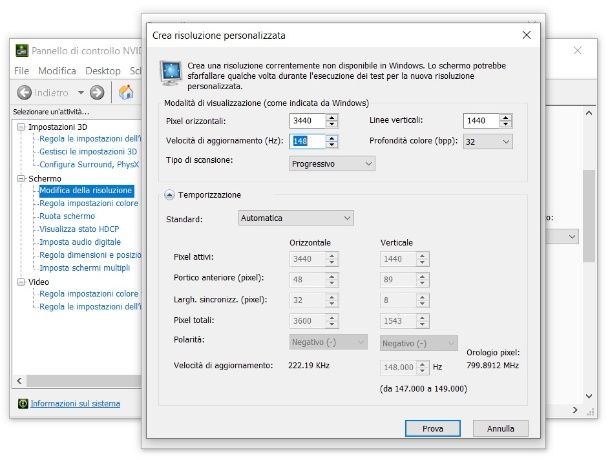Select Regola impostazioni colore under Schermo

coord(89,203)
